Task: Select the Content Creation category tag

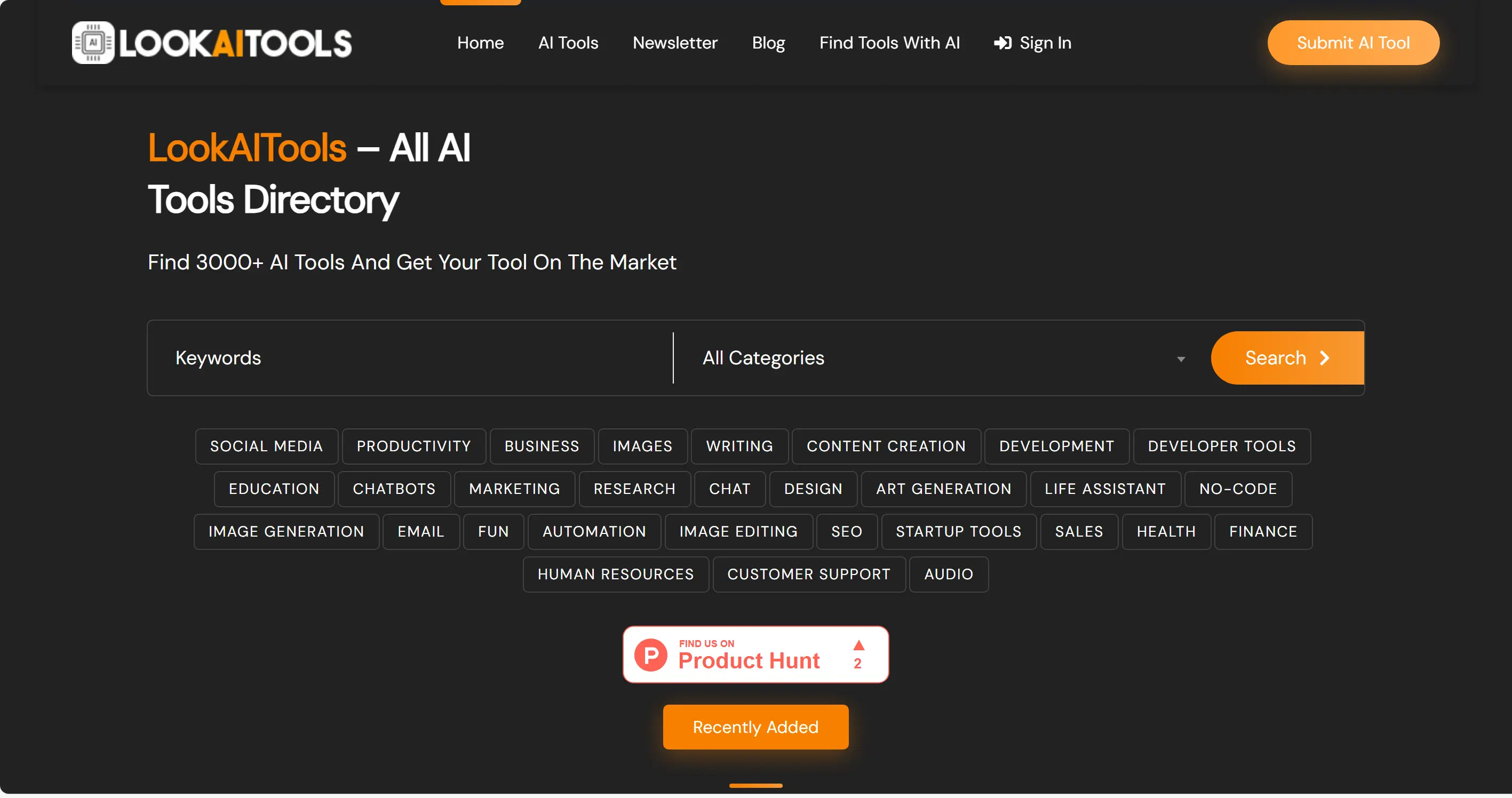Action: (886, 446)
